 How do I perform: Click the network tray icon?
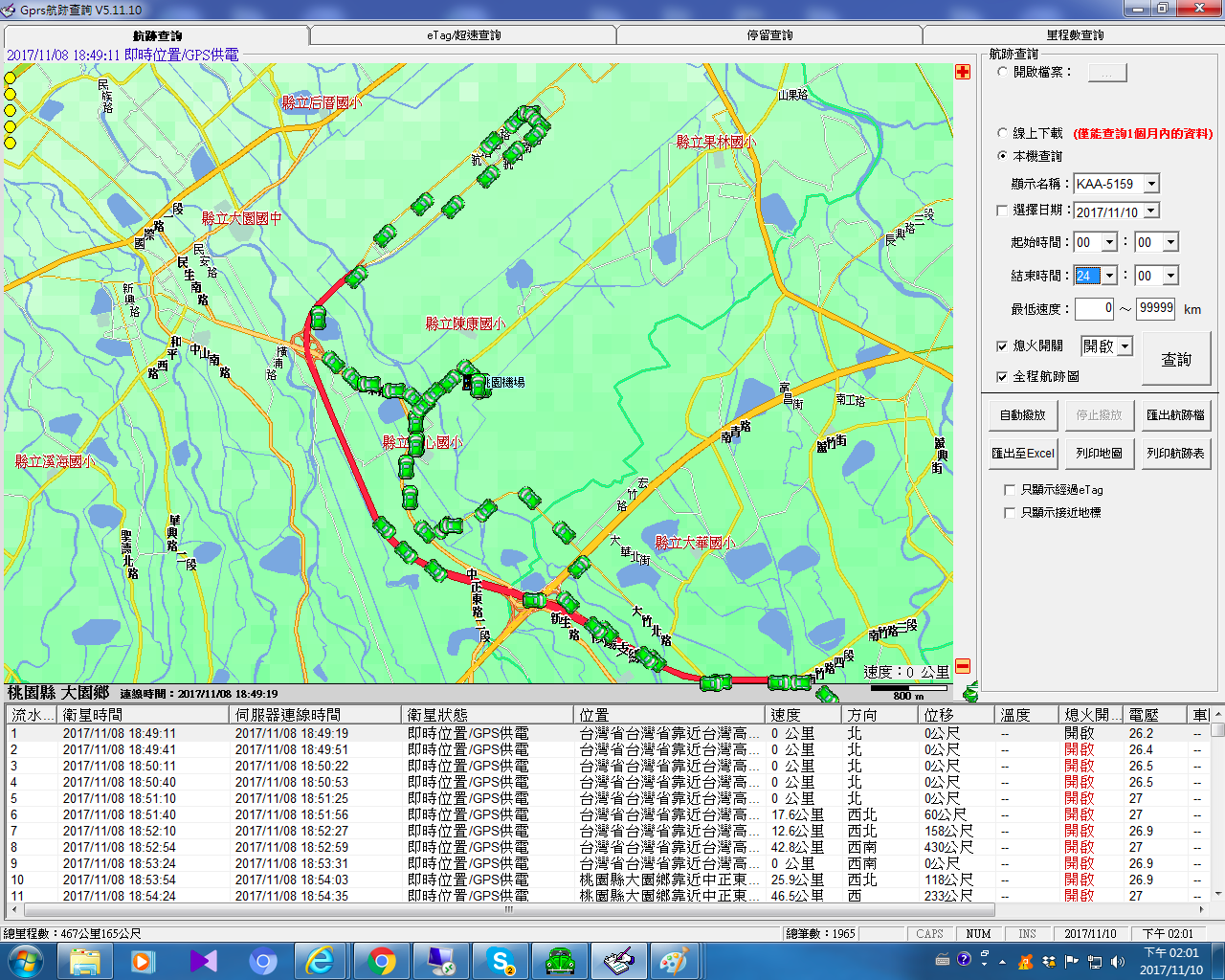(x=1093, y=961)
